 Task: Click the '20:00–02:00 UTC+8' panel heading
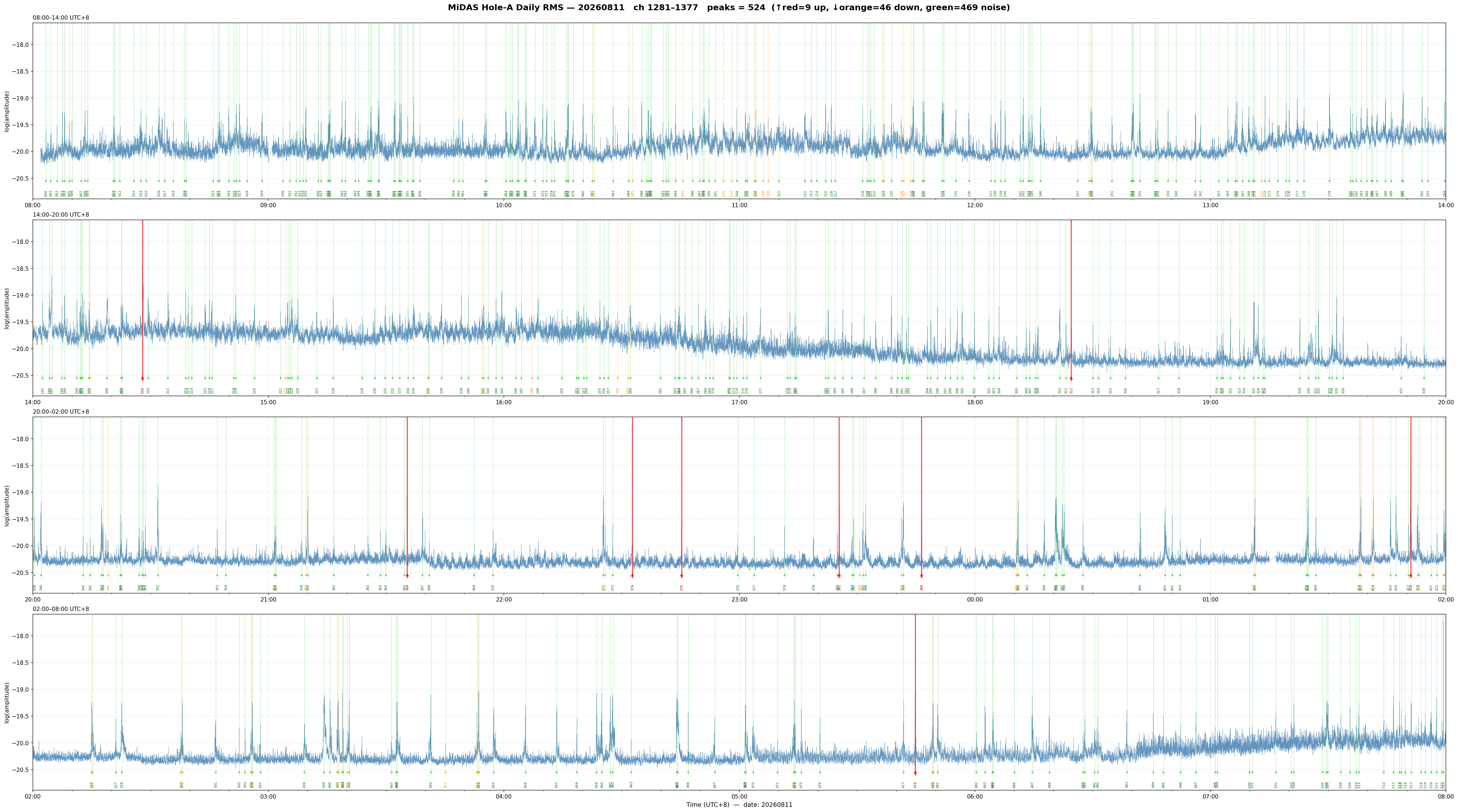(x=61, y=412)
